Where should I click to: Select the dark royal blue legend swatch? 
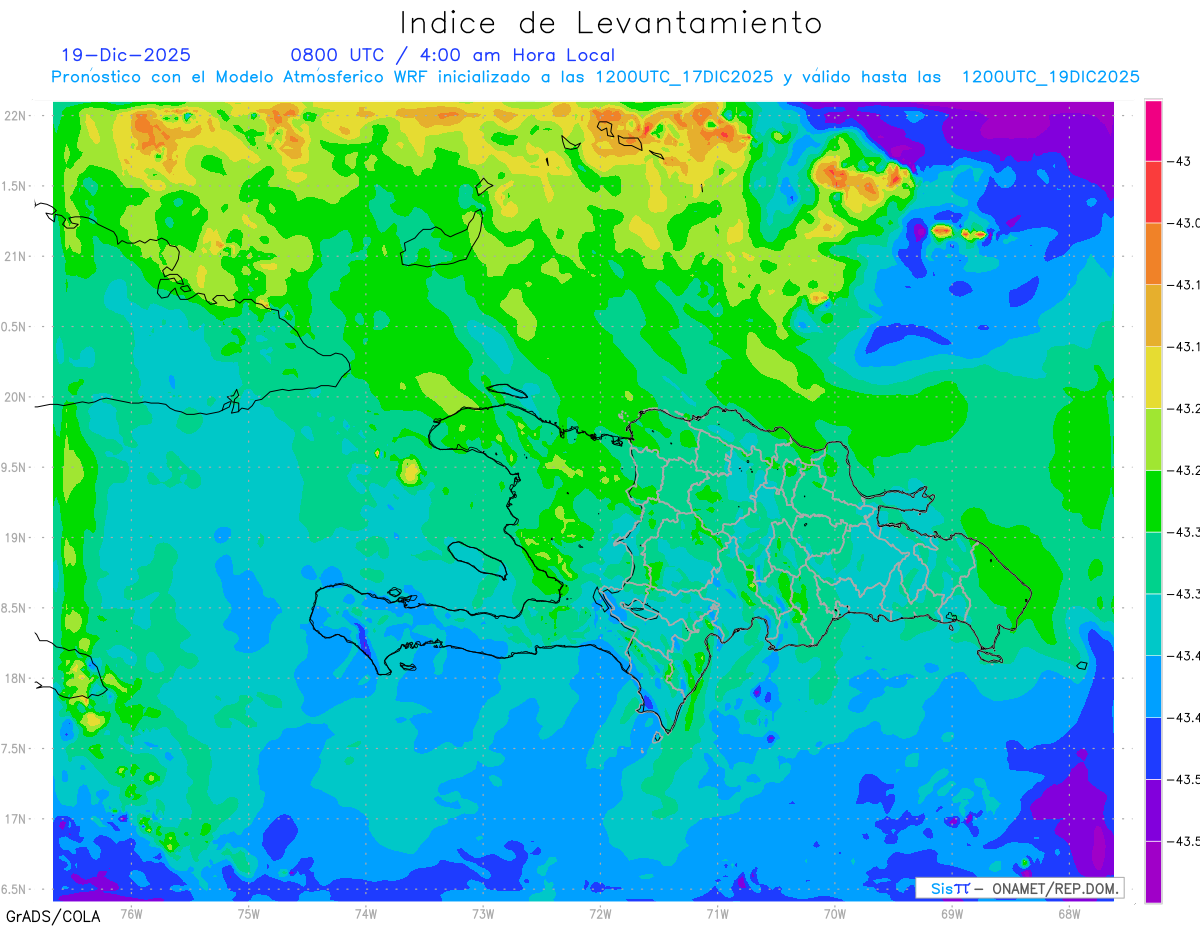click(x=1153, y=748)
